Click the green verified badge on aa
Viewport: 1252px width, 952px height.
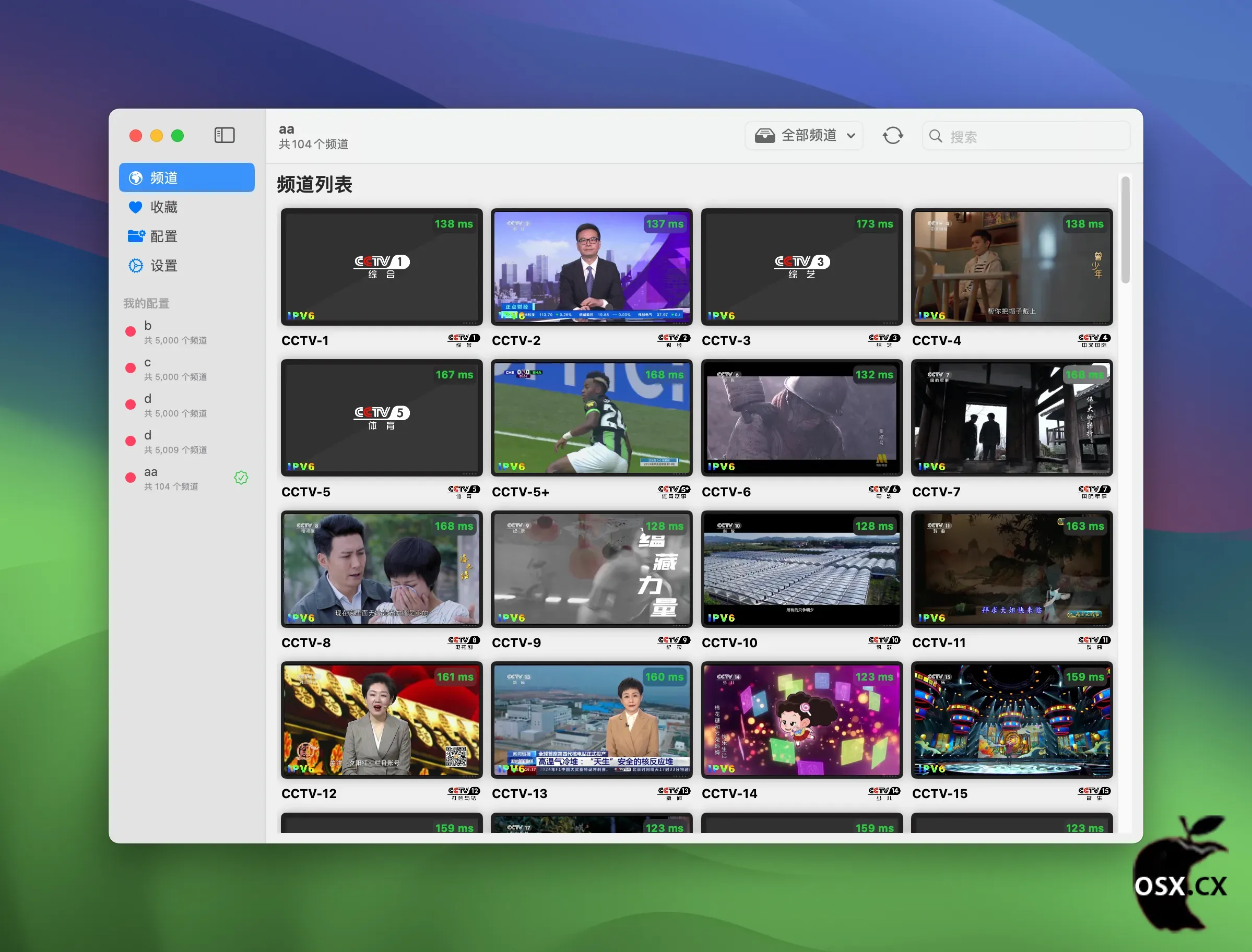point(241,478)
